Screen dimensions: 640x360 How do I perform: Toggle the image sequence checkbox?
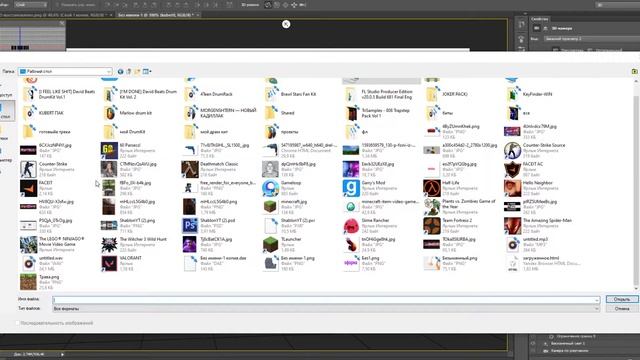tap(17, 323)
